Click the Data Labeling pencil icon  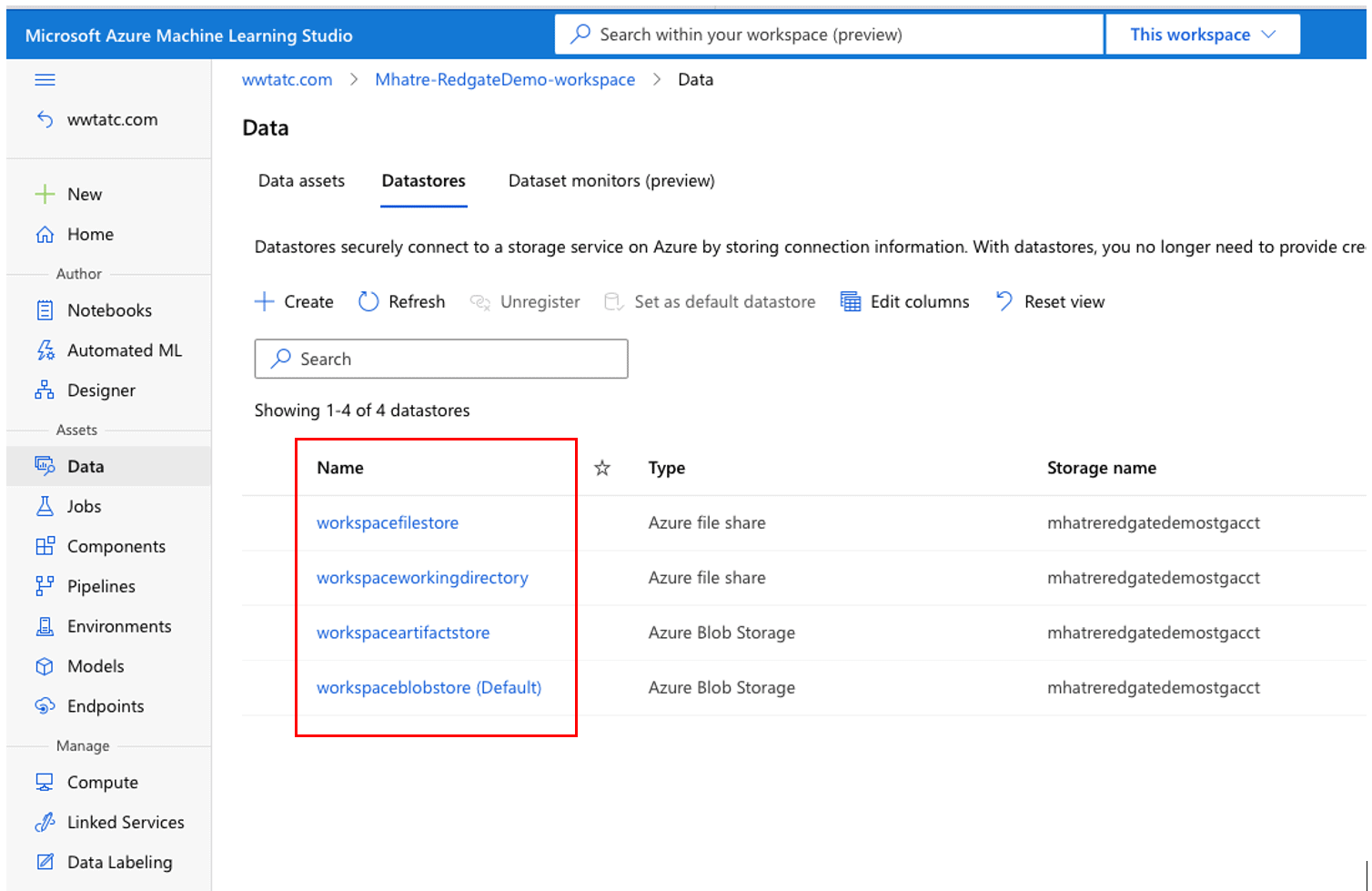tap(45, 862)
